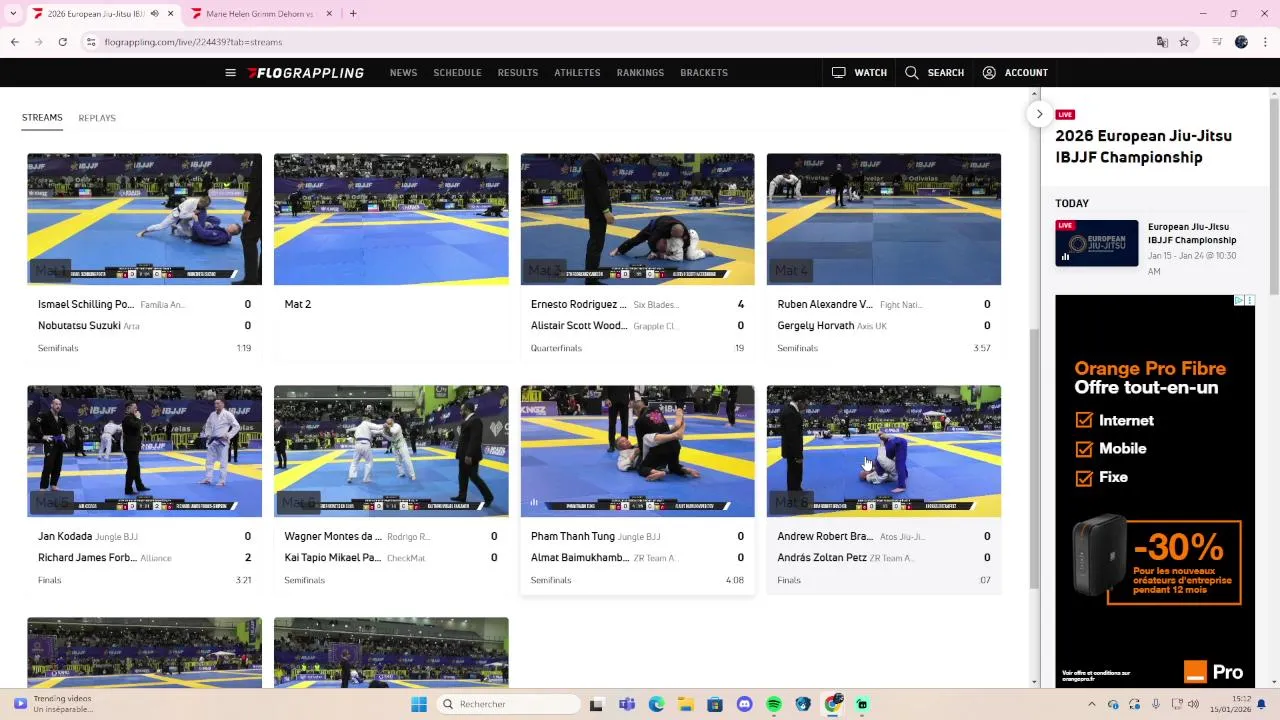Click athlete name András Zoltan Petz
Screen dimensions: 1280x720
822,558
